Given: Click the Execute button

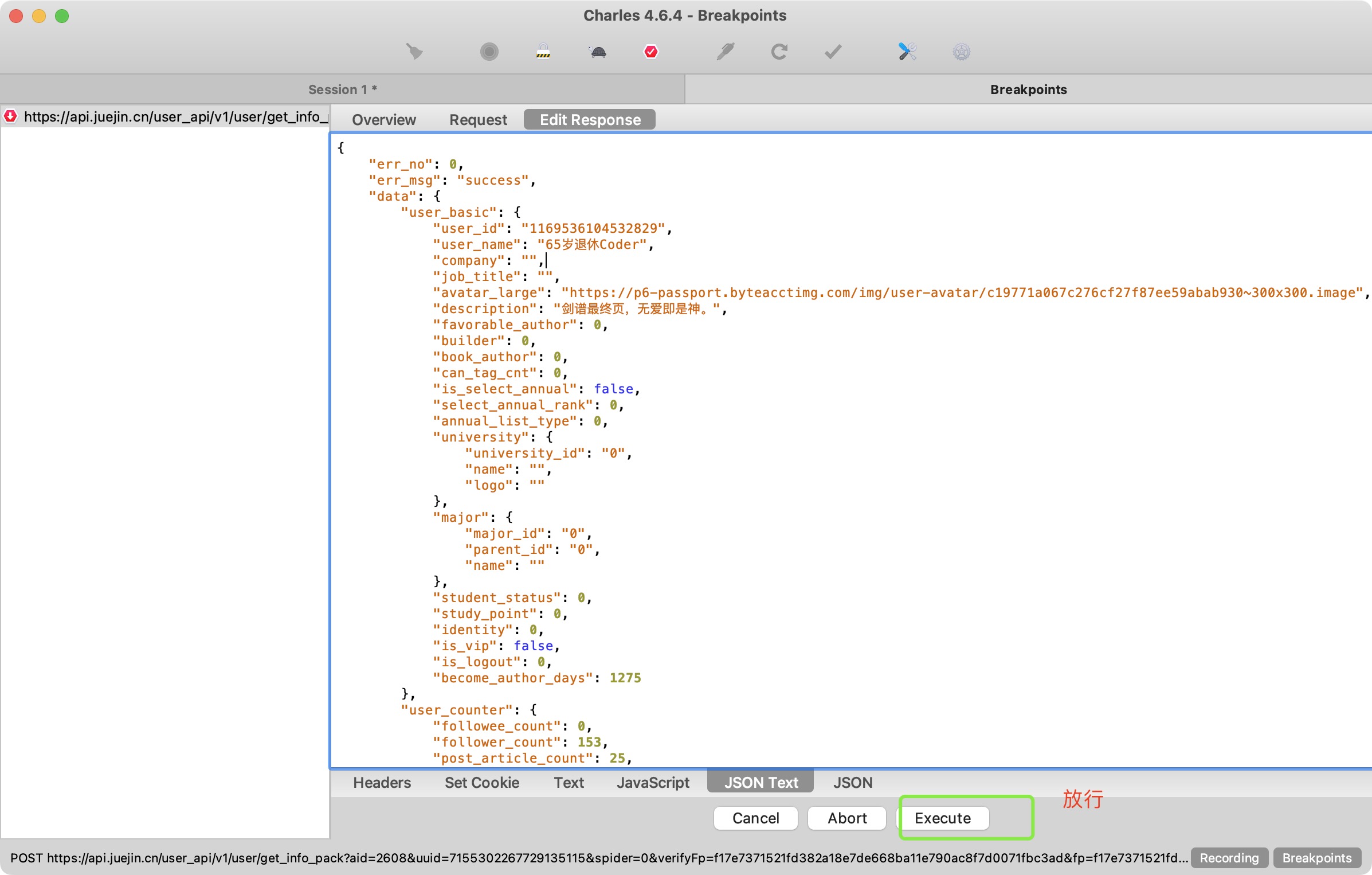Looking at the screenshot, I should [x=943, y=818].
